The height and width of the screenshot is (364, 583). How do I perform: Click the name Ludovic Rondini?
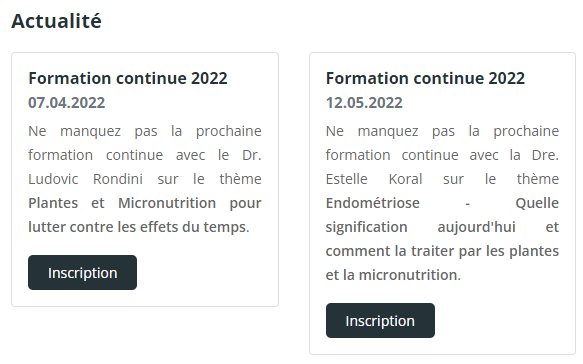[x=86, y=179]
